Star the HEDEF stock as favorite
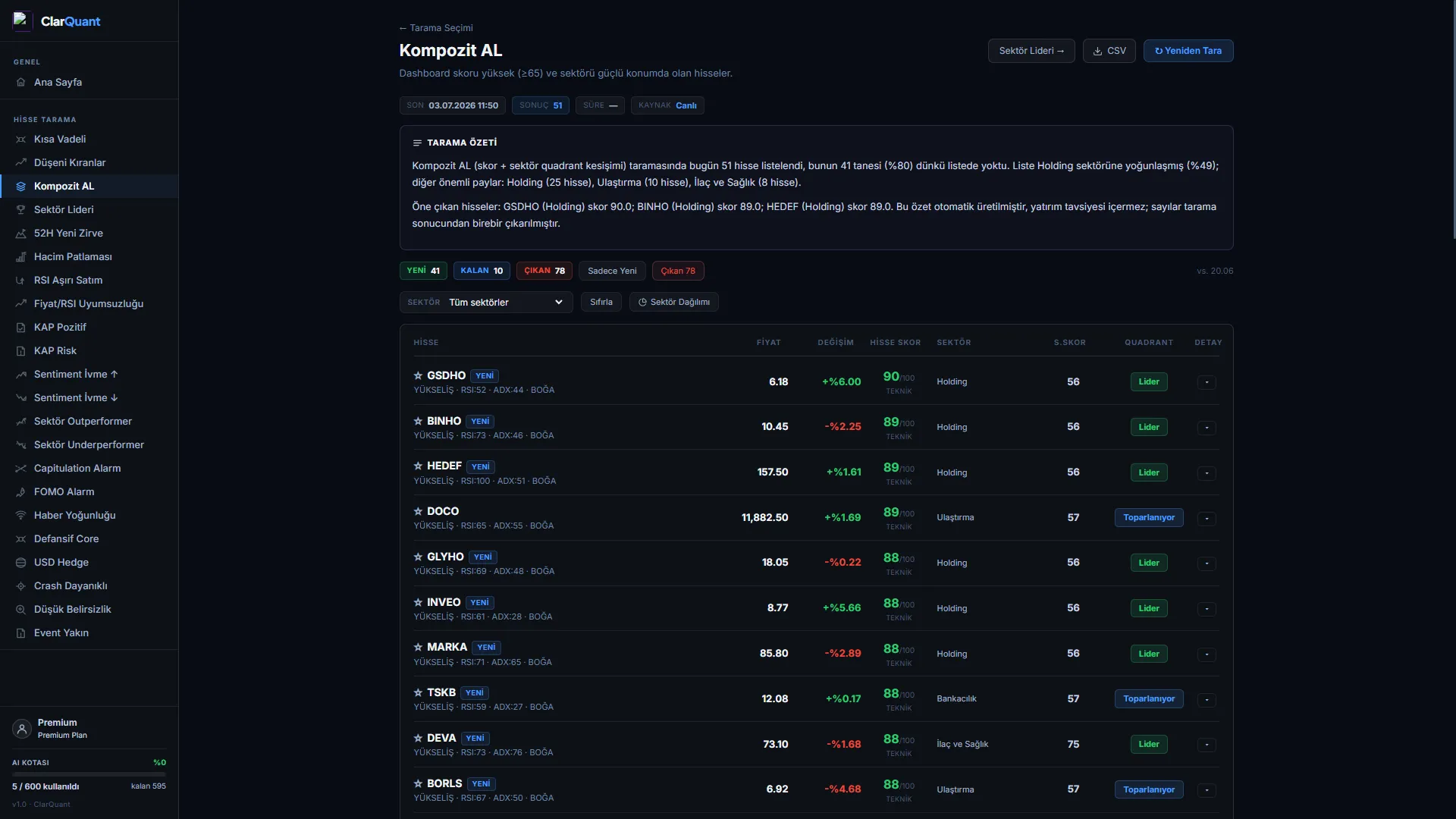Screen dimensions: 1456x819 [x=418, y=466]
